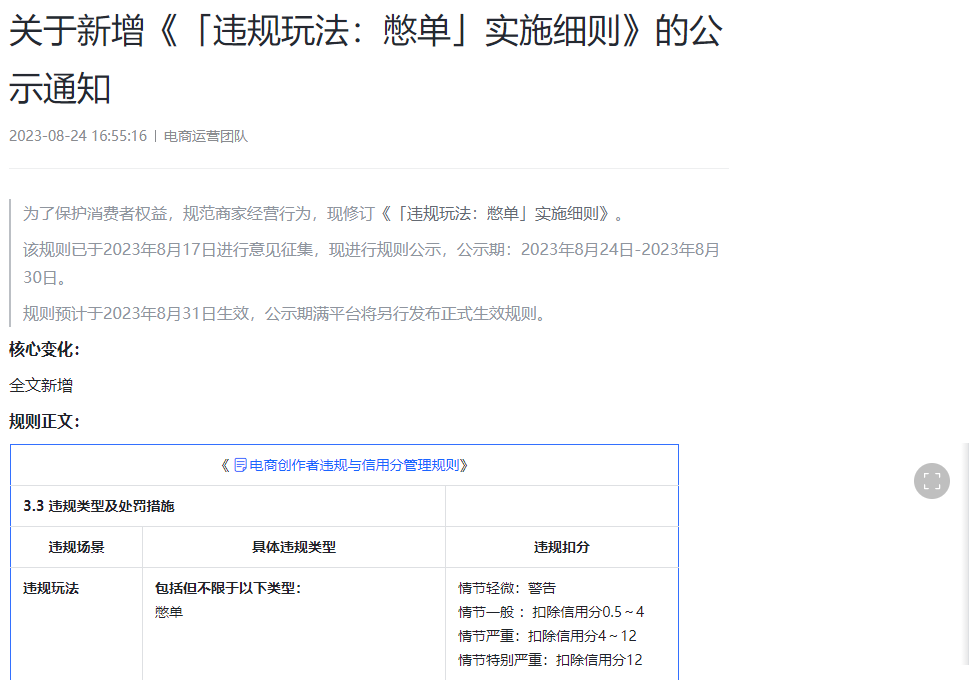Image resolution: width=978 pixels, height=684 pixels.
Task: Click the 情节轻微：警告 penalty line
Action: click(x=507, y=588)
